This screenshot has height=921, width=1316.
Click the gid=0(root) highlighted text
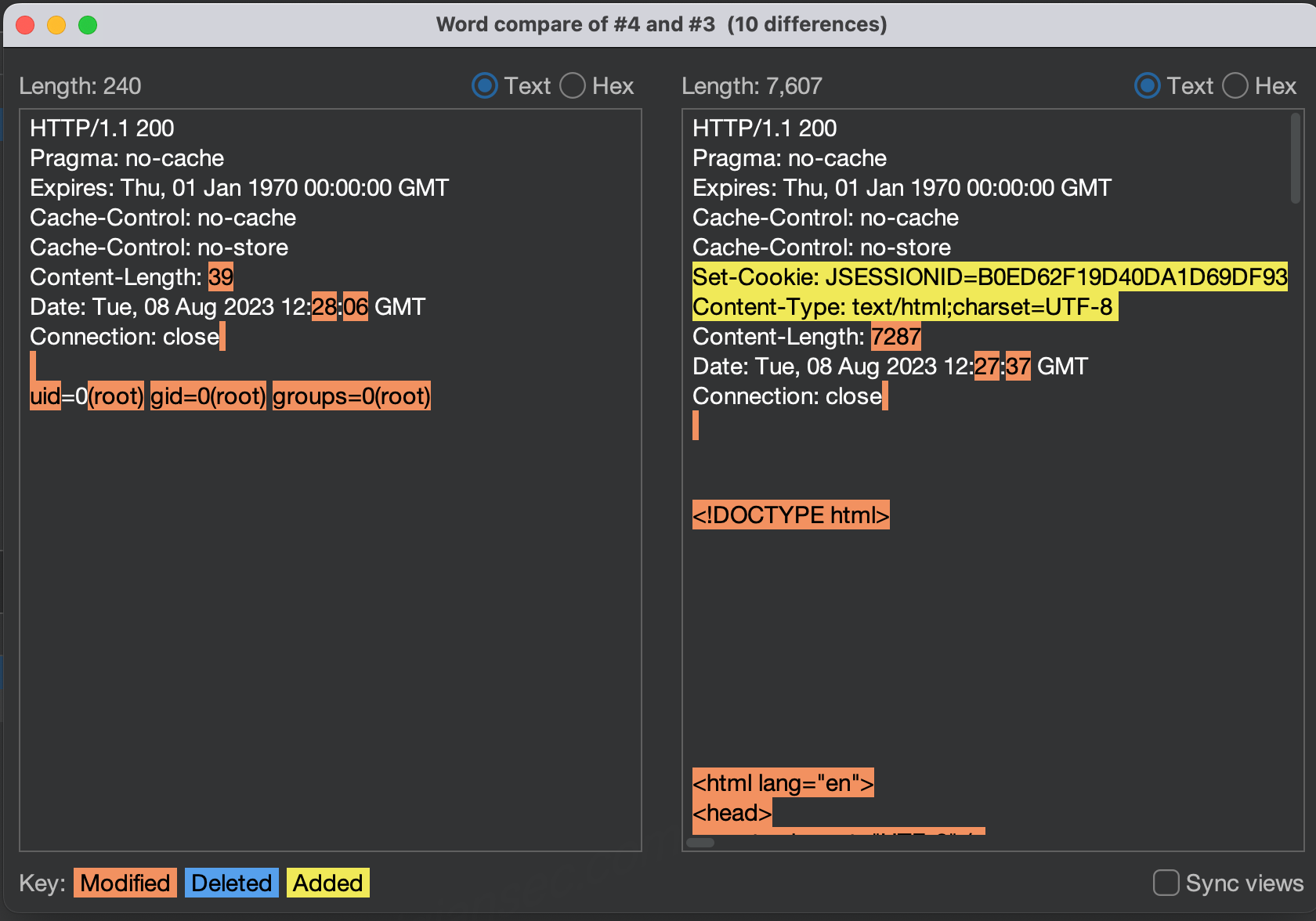(x=208, y=395)
